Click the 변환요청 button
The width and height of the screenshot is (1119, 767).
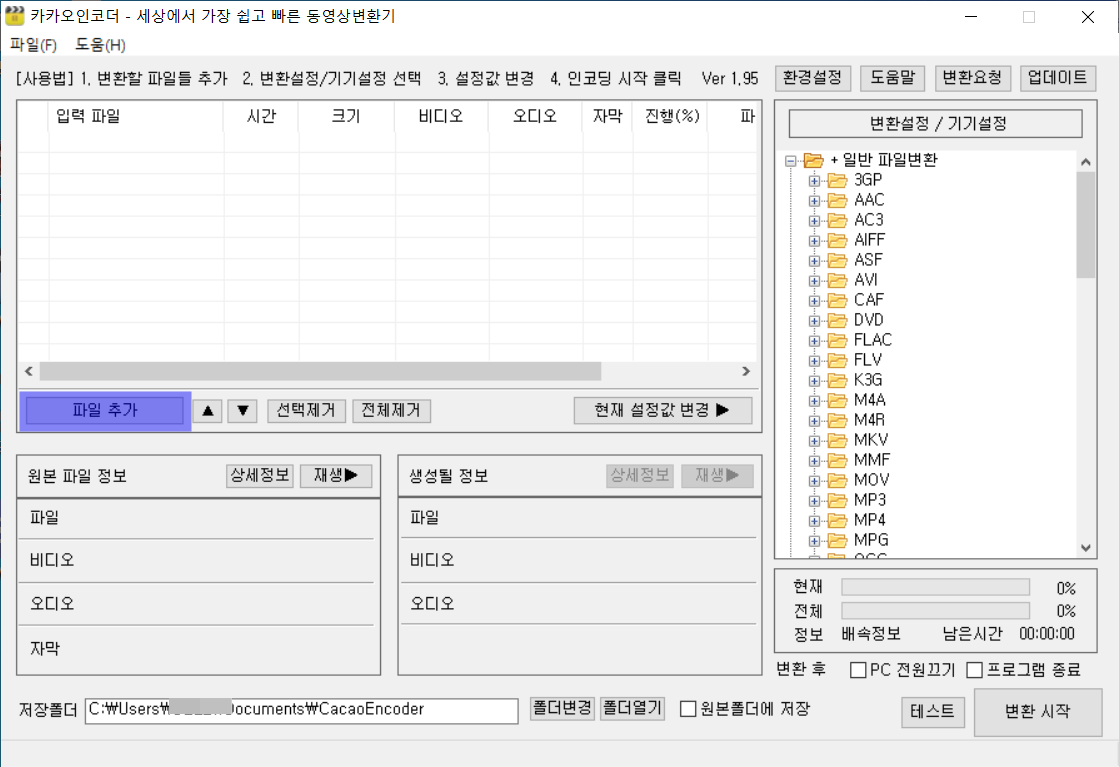tap(972, 77)
